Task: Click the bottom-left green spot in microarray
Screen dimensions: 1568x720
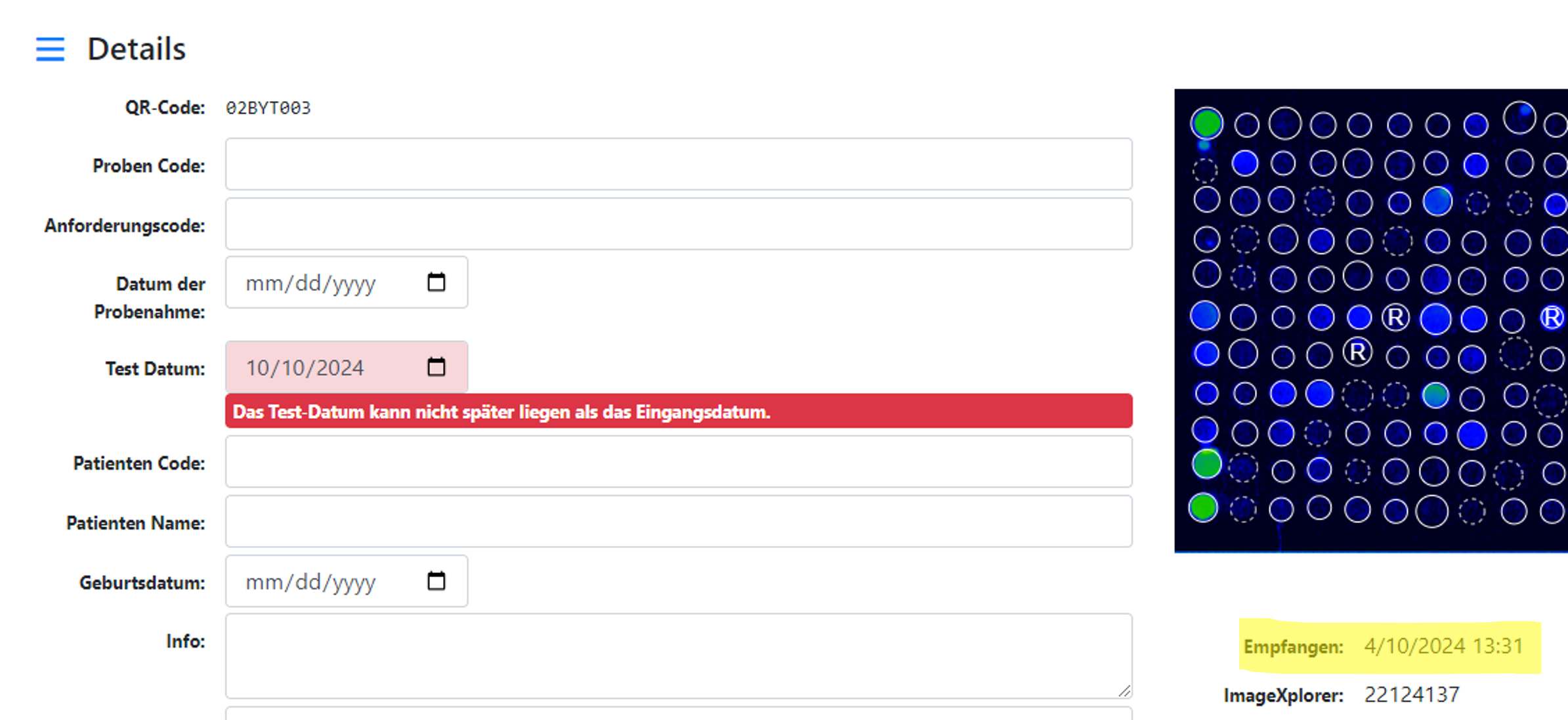Action: 1203,507
